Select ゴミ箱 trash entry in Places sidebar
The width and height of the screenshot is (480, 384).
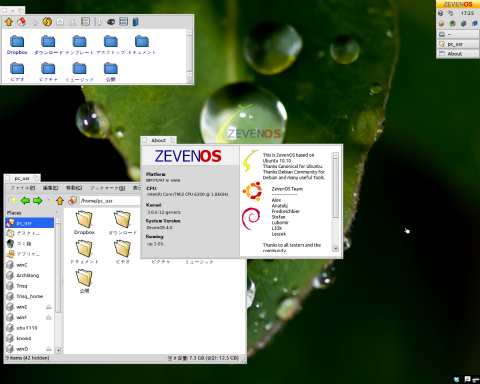29,244
